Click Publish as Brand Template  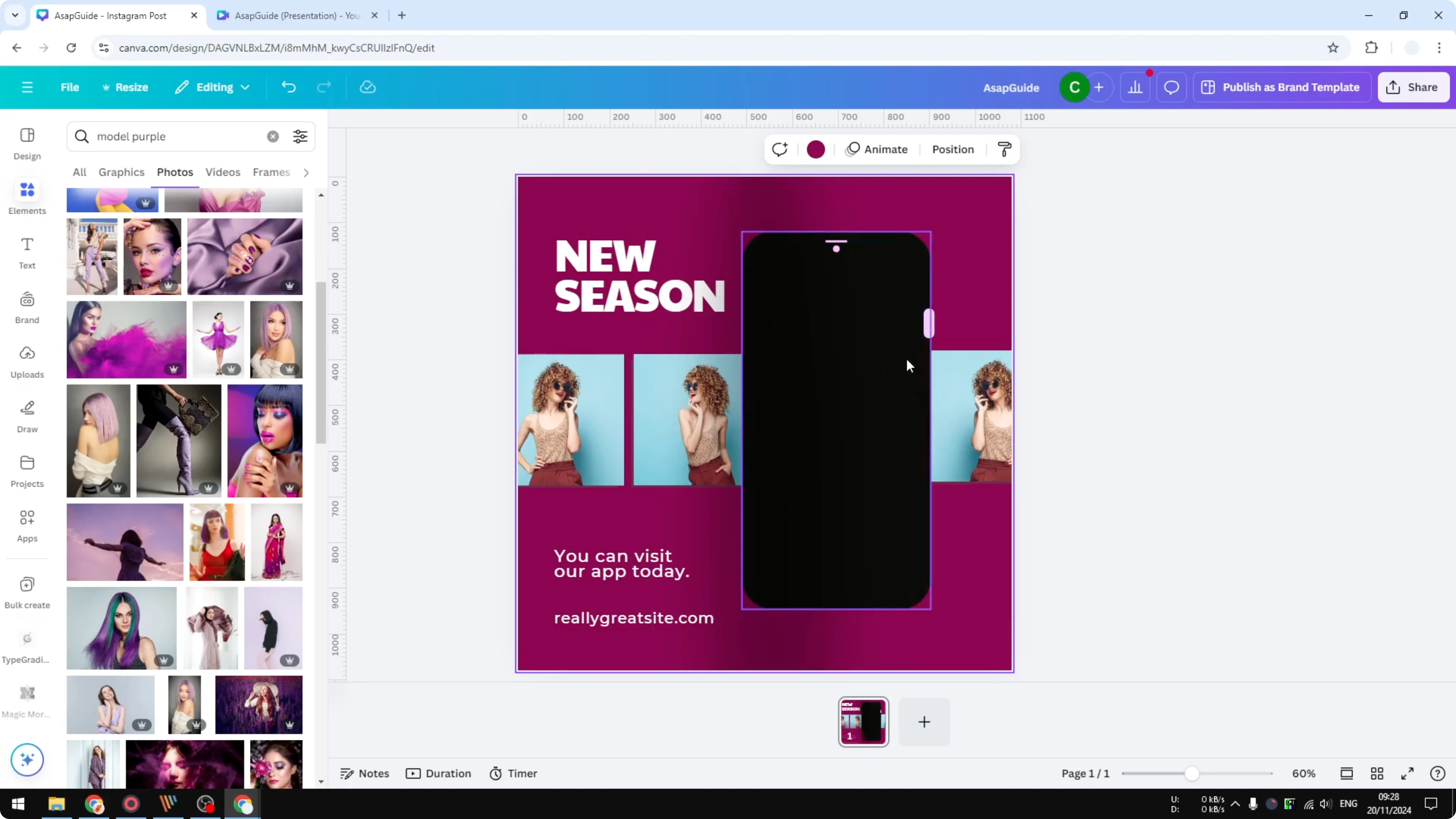pos(1282,87)
